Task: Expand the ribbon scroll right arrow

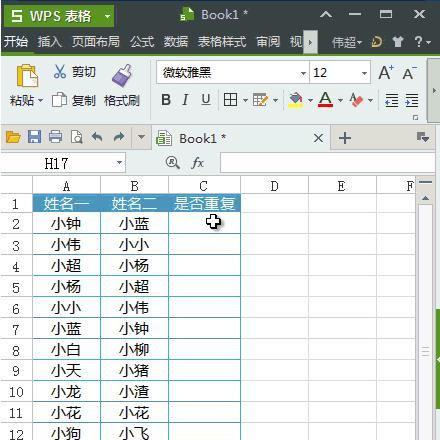Action: tap(434, 90)
